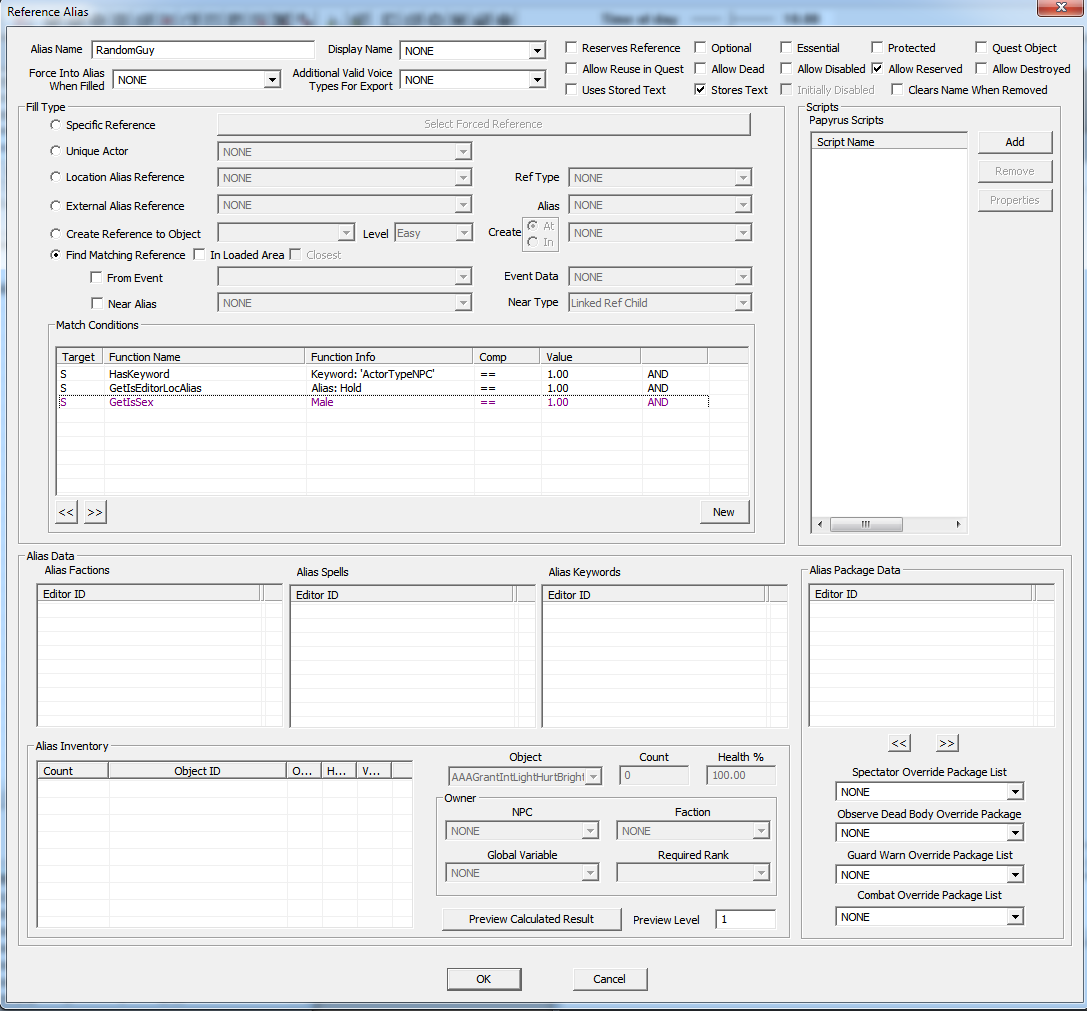Screen dimensions: 1087x1011
Task: Click the << button under Match Conditions
Action: coord(66,512)
